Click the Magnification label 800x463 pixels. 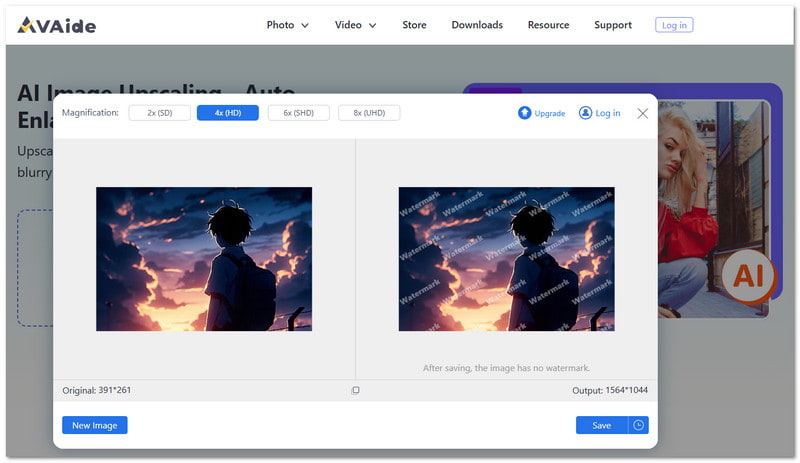(90, 113)
